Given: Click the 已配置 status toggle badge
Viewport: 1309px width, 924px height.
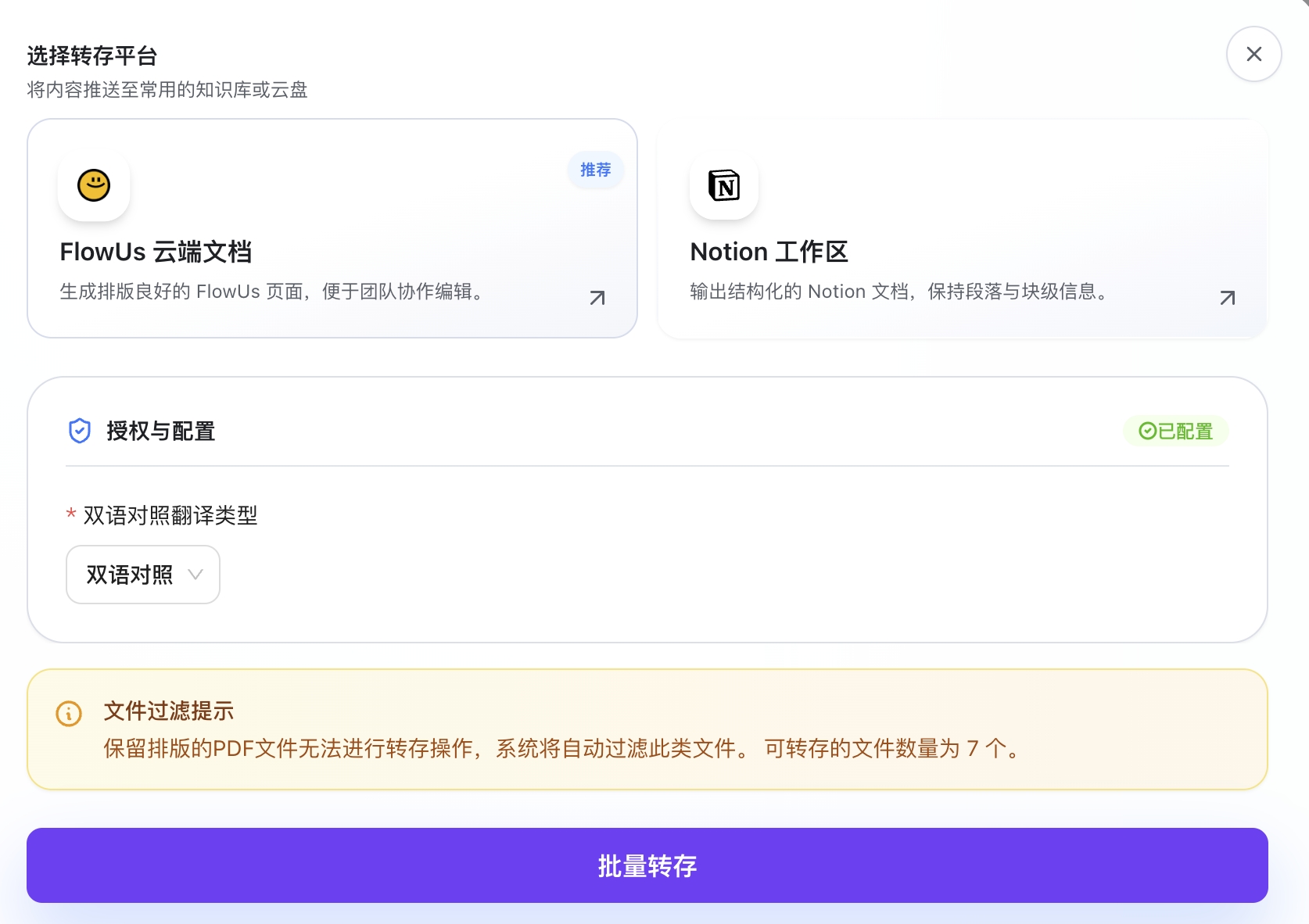Looking at the screenshot, I should point(1176,431).
